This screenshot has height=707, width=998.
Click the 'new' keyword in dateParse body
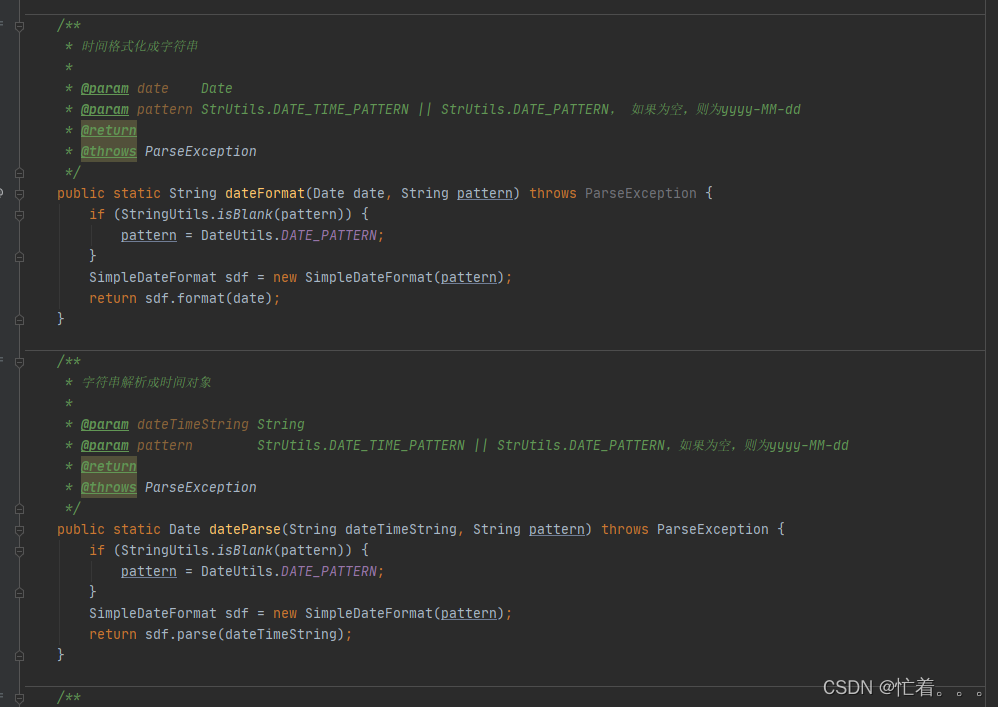coord(285,613)
